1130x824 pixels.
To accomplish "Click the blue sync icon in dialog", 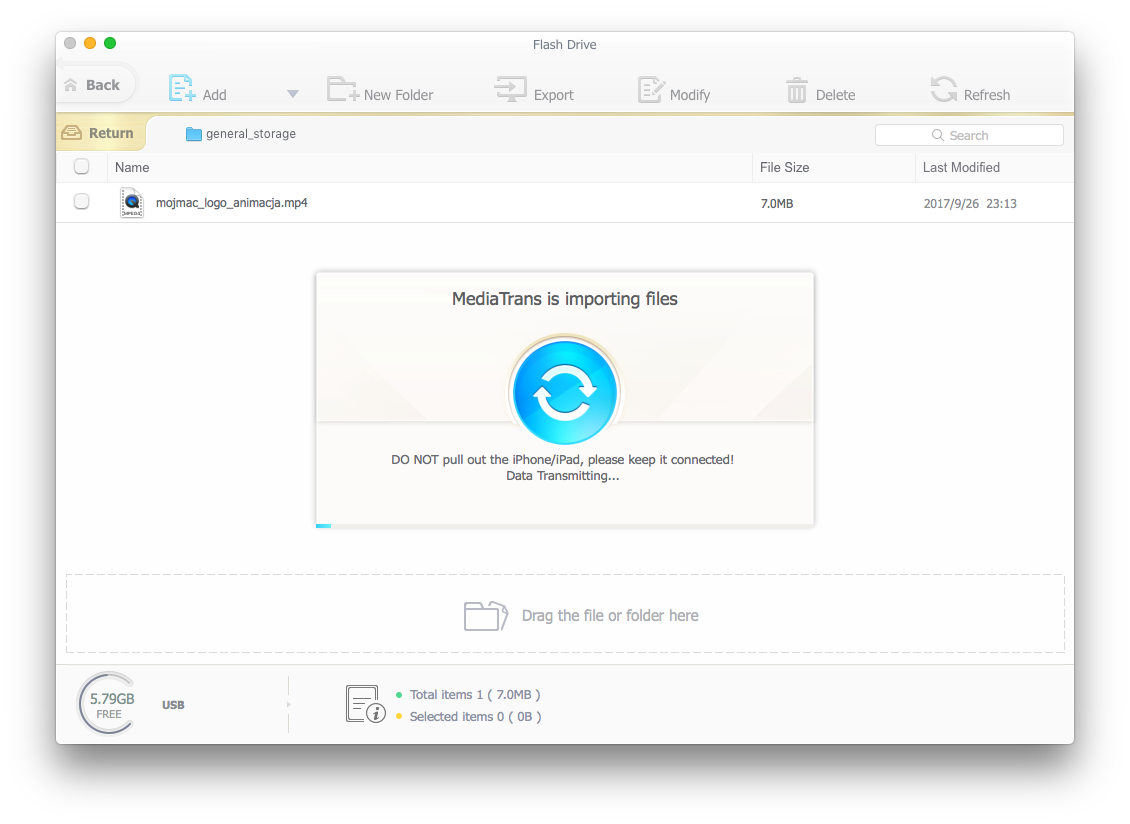I will tap(565, 393).
